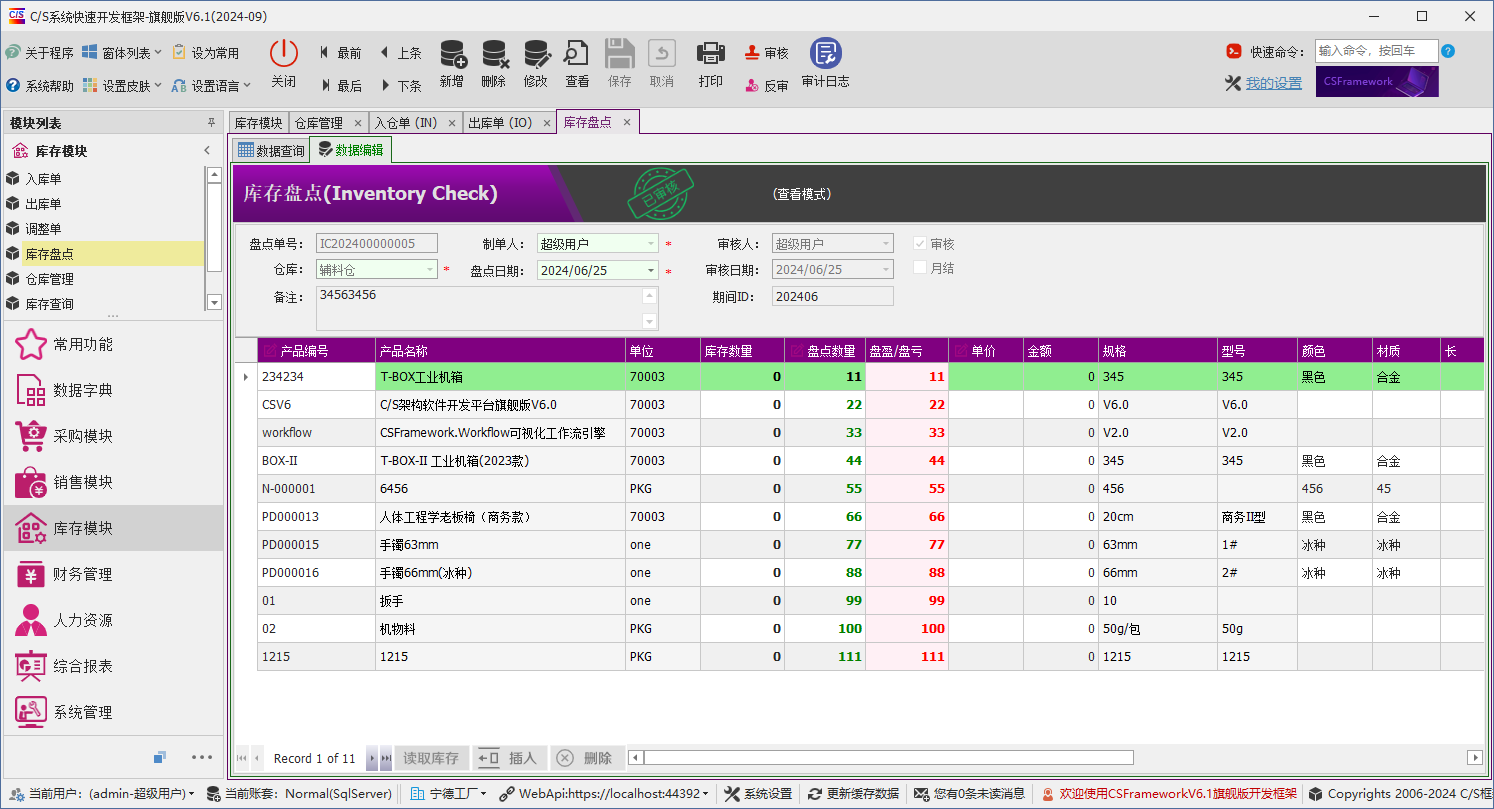This screenshot has height=809, width=1494.
Task: Click the grid footer 删除 button
Action: (x=587, y=758)
